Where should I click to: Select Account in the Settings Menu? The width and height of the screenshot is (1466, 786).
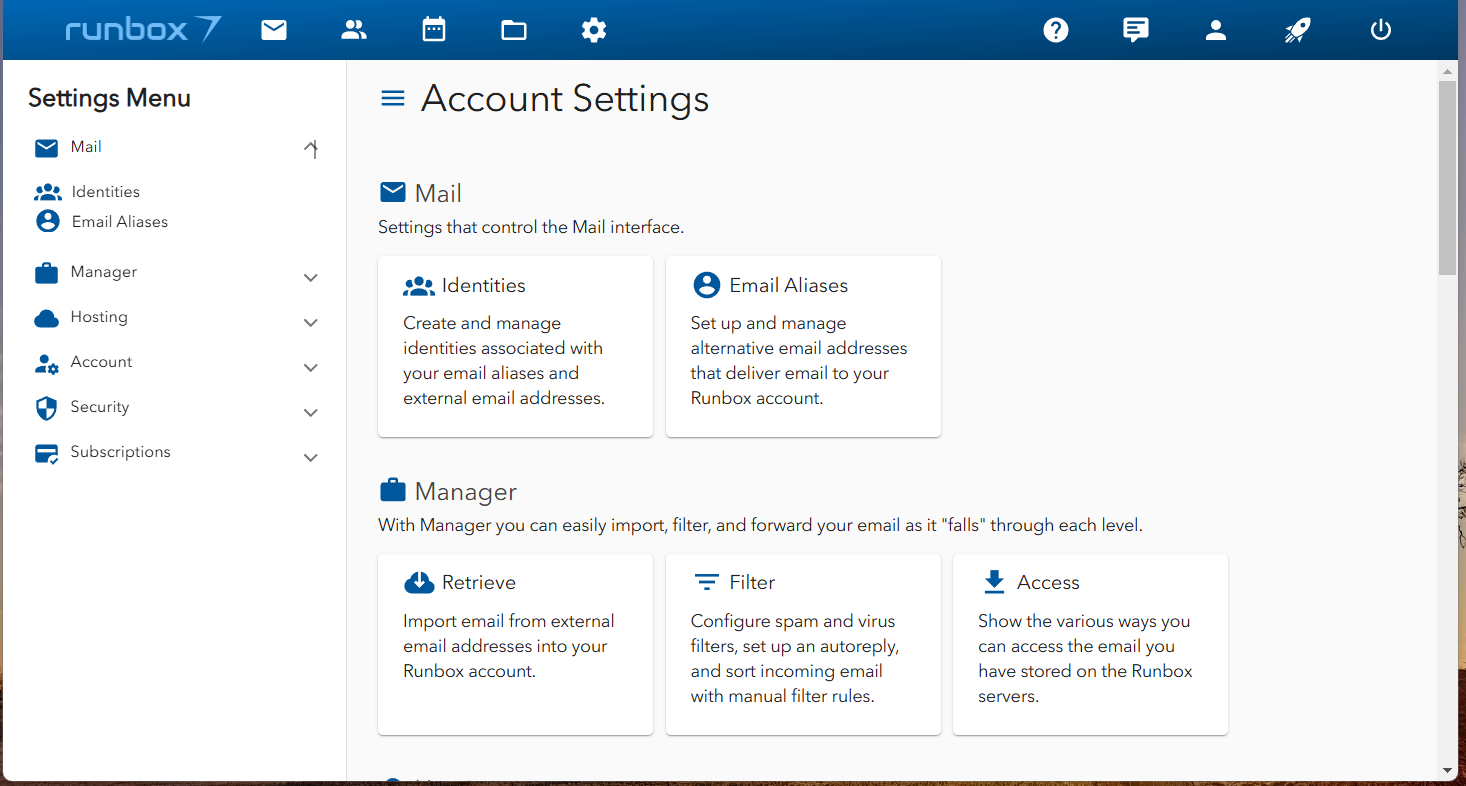[x=101, y=362]
